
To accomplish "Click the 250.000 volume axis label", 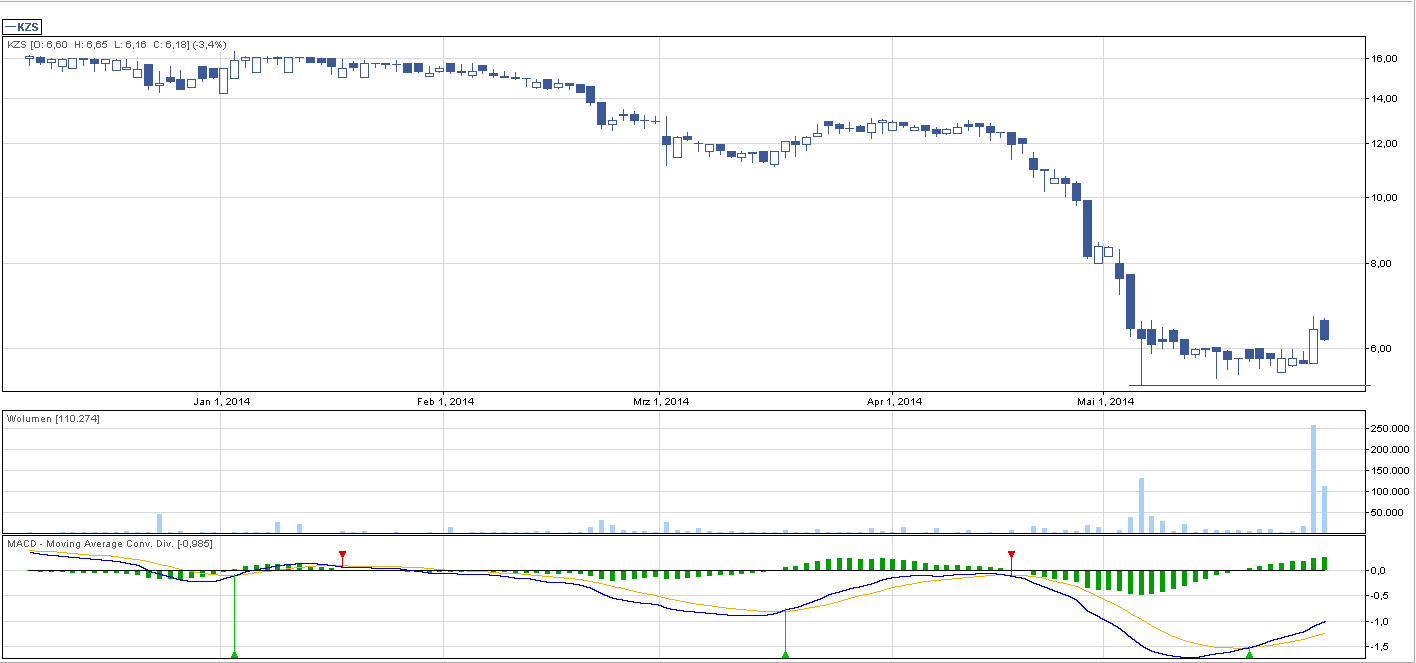I will tap(1389, 429).
